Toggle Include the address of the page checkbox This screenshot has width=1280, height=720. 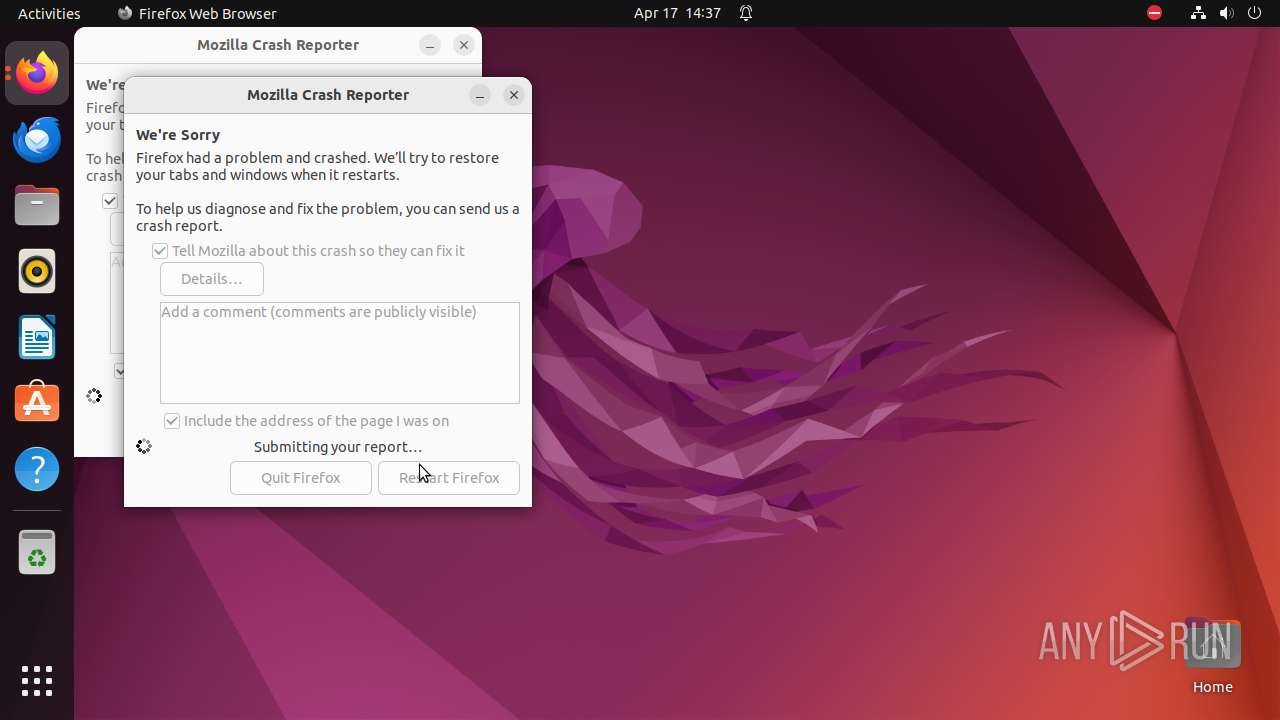click(x=172, y=421)
